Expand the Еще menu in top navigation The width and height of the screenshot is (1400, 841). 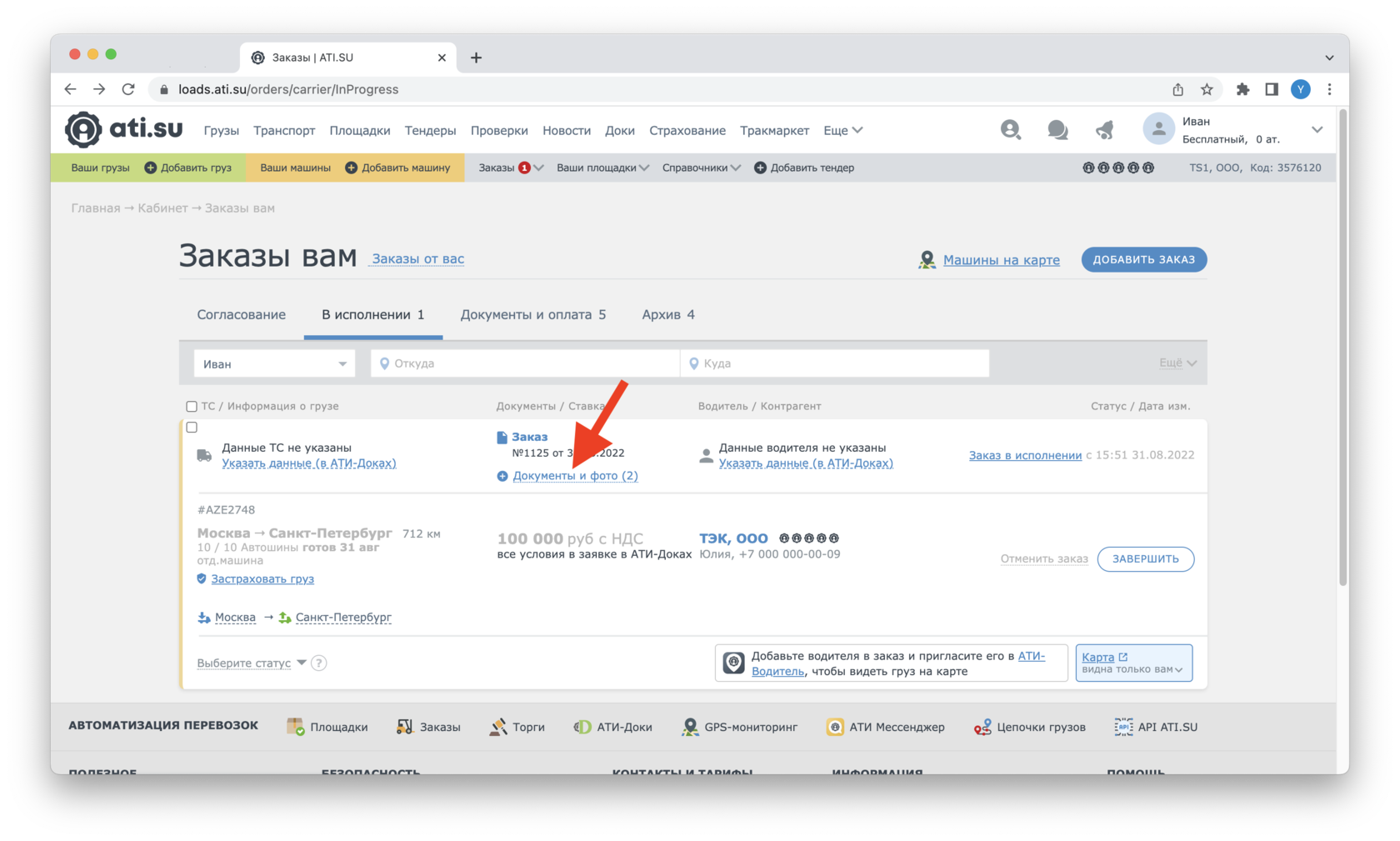pyautogui.click(x=842, y=130)
